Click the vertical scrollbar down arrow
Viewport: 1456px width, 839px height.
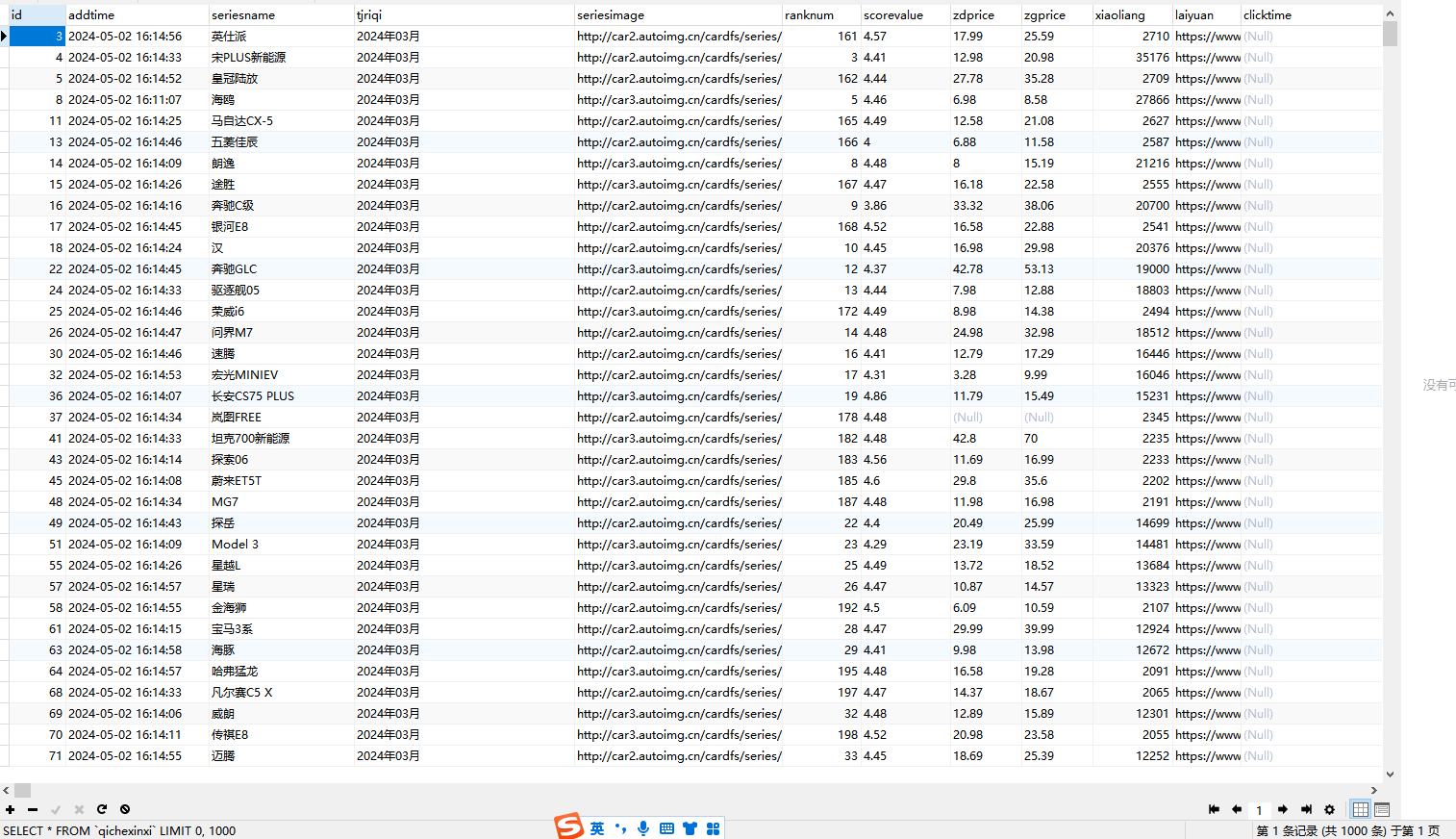click(x=1390, y=774)
